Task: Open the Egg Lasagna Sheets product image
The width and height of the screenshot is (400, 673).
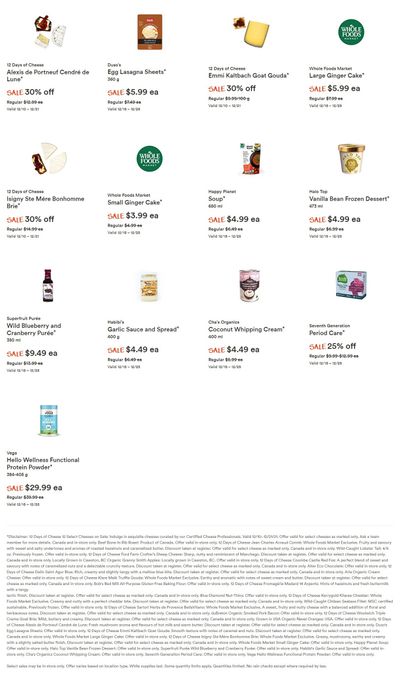Action: 150,32
